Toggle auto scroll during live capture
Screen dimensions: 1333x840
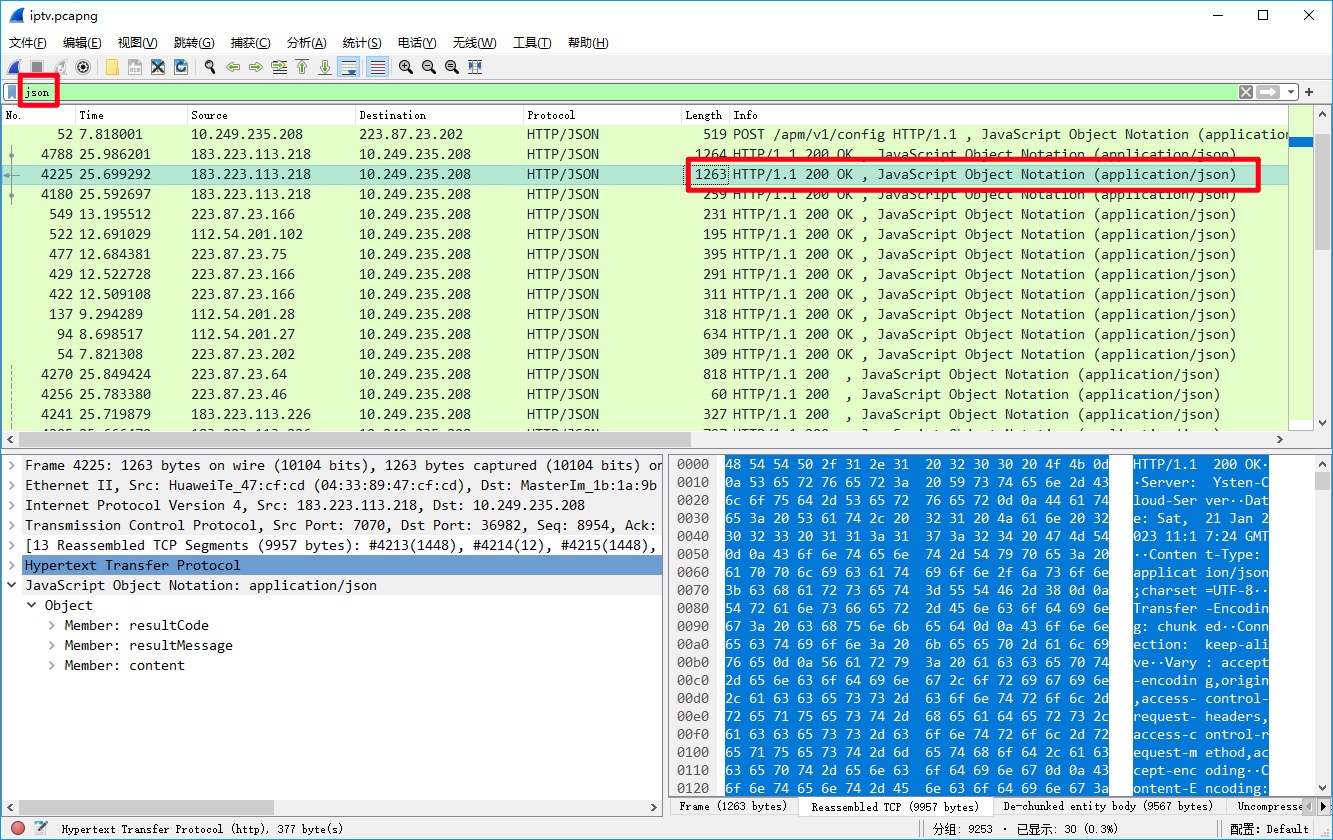point(349,67)
